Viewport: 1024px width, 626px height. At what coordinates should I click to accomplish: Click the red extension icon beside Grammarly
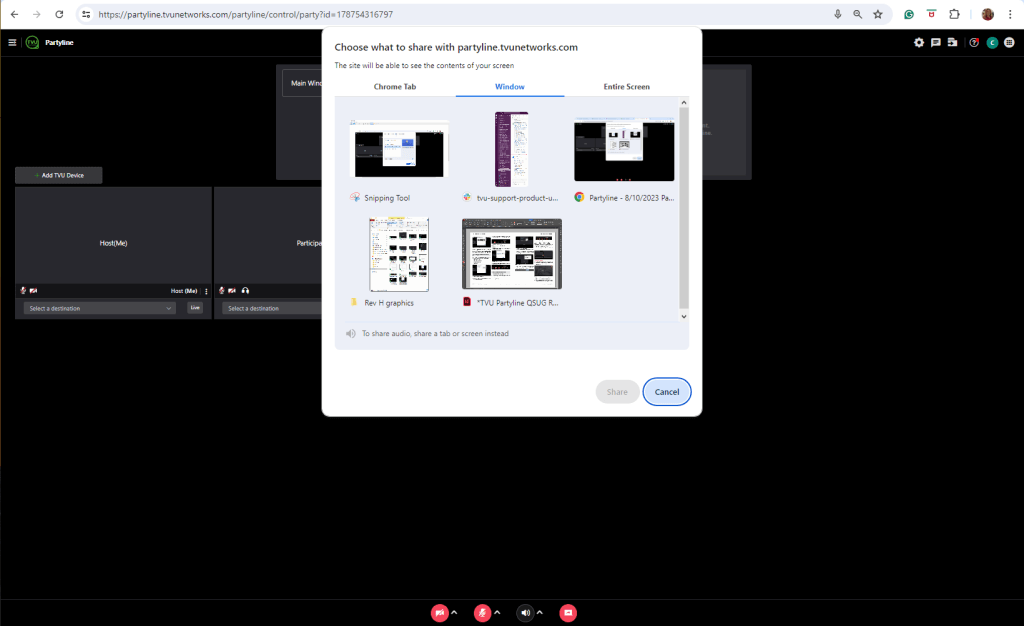[x=931, y=14]
